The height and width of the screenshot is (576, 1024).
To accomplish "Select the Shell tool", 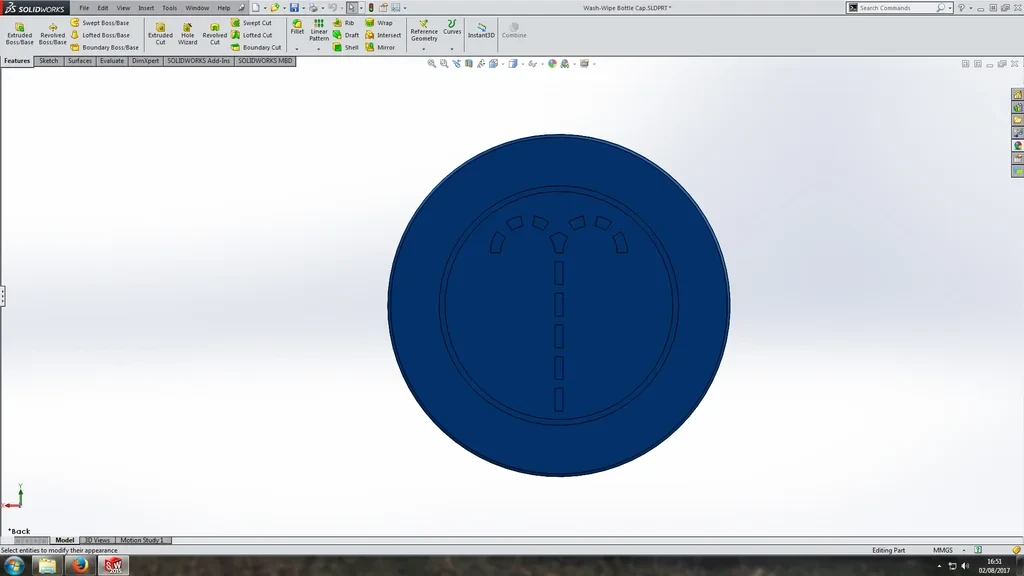I will 345,48.
